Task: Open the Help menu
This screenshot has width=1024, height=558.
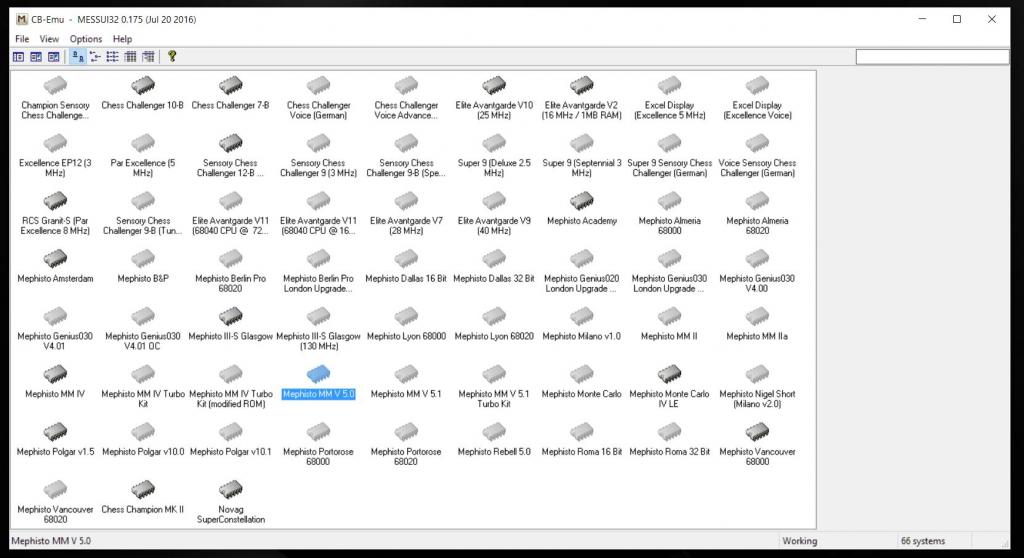Action: (122, 39)
